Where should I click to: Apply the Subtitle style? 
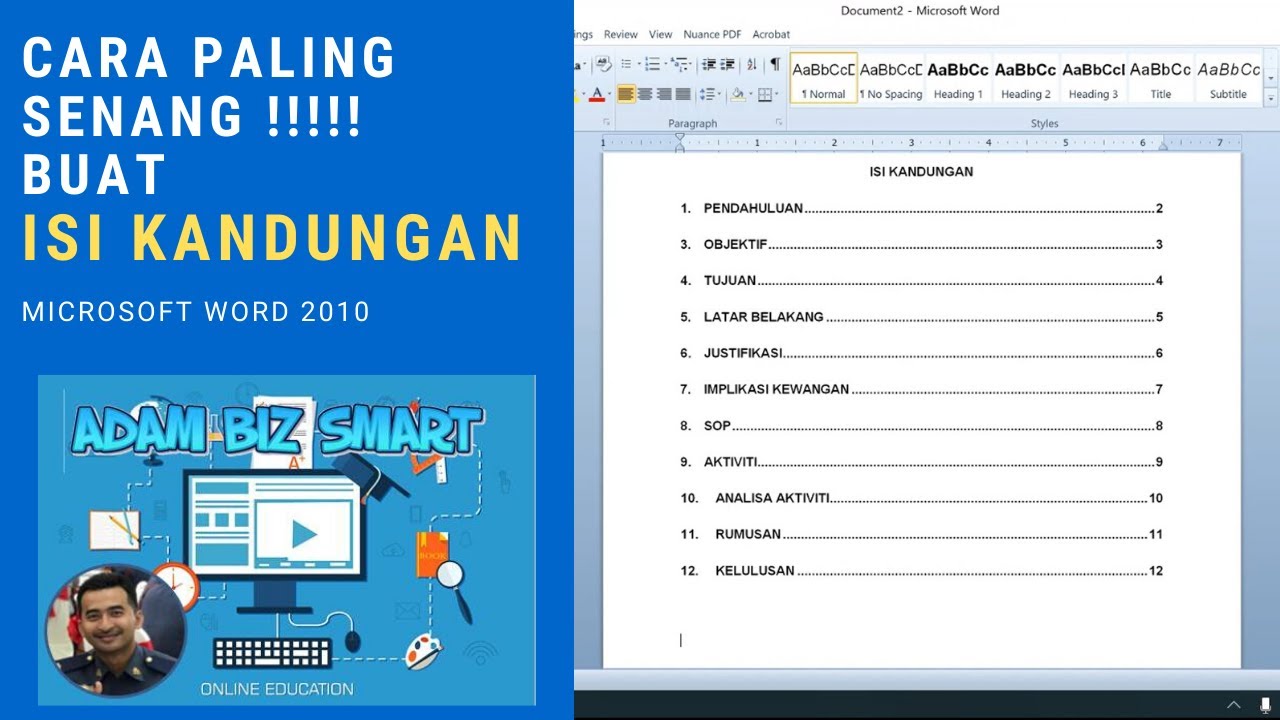(x=1229, y=78)
